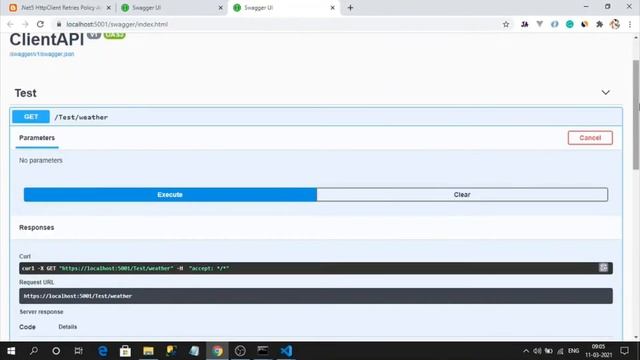Open Windows taskbar search

point(34,351)
